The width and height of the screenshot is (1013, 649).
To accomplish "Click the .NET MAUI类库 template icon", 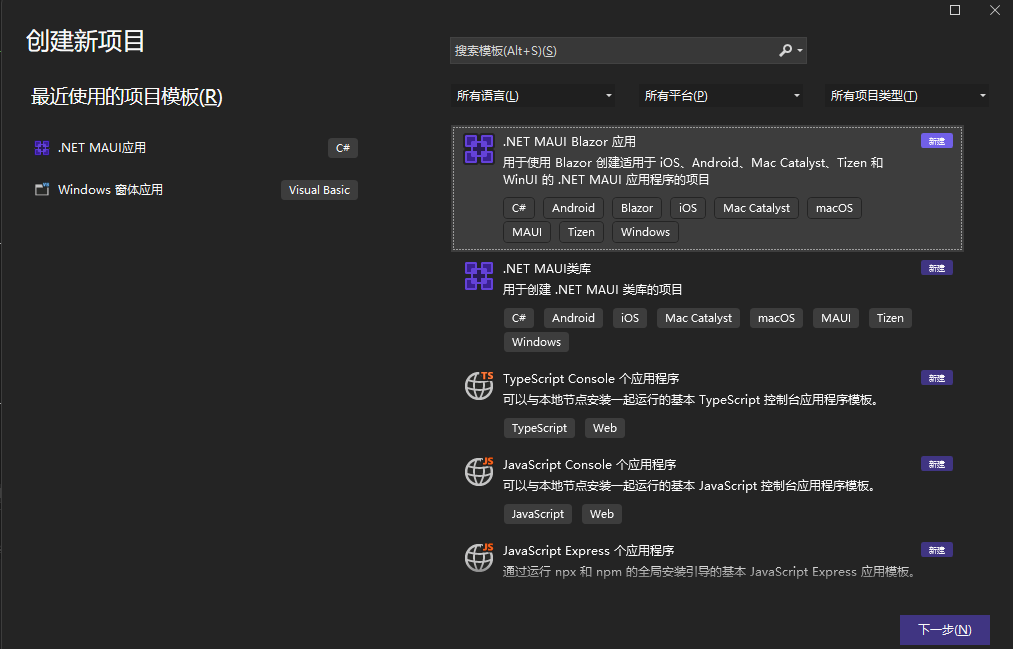I will point(479,276).
